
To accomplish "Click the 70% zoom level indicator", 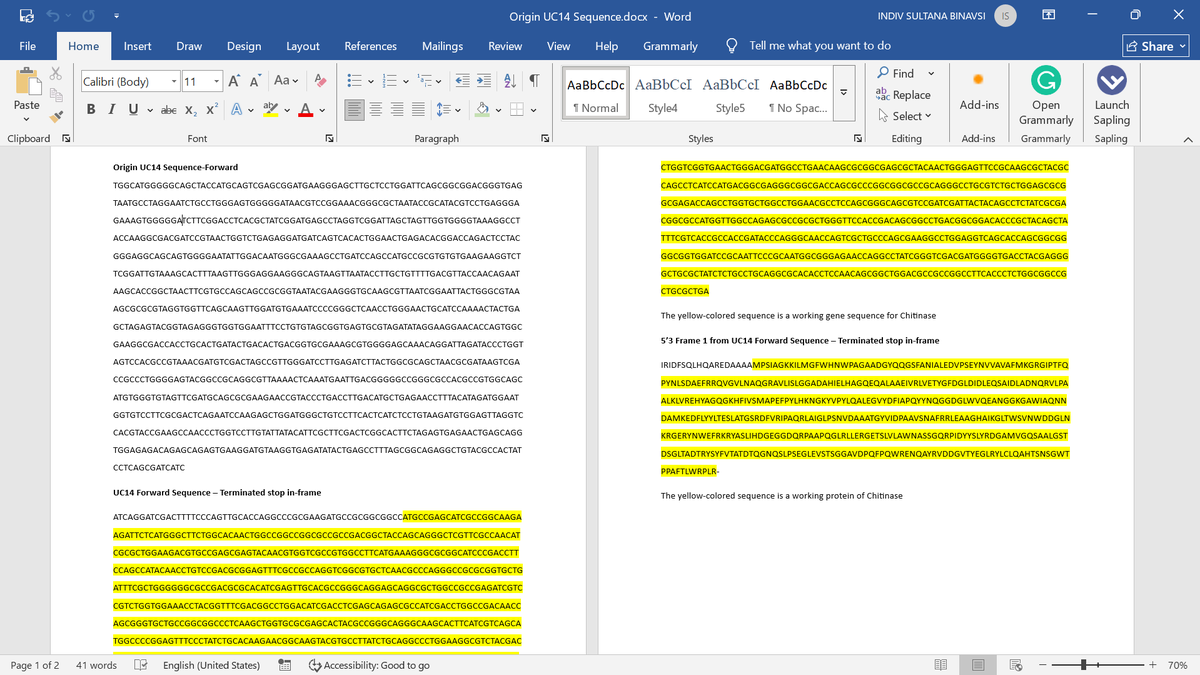I will [1177, 665].
